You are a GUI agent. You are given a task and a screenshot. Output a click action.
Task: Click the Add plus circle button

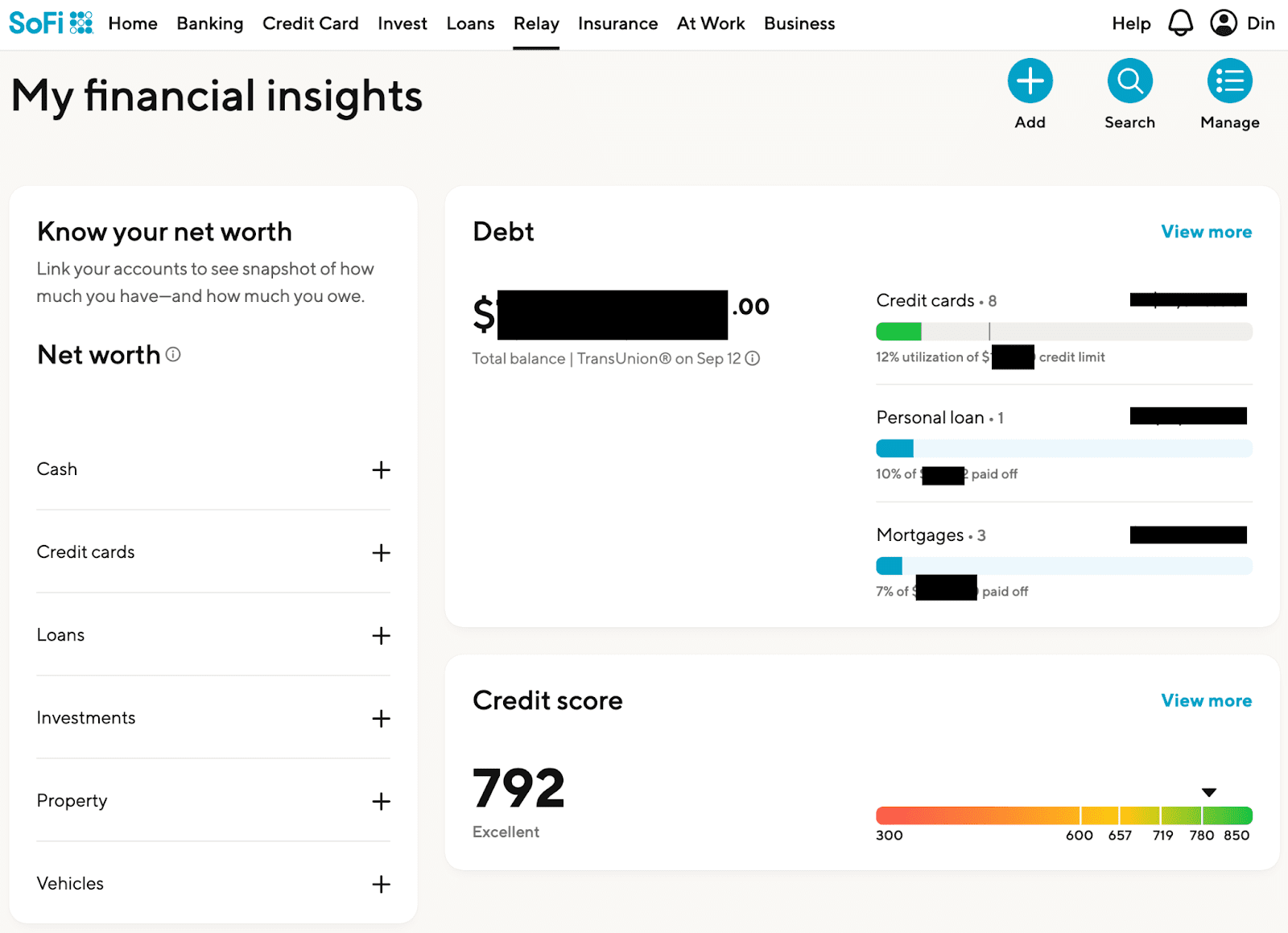click(1030, 81)
